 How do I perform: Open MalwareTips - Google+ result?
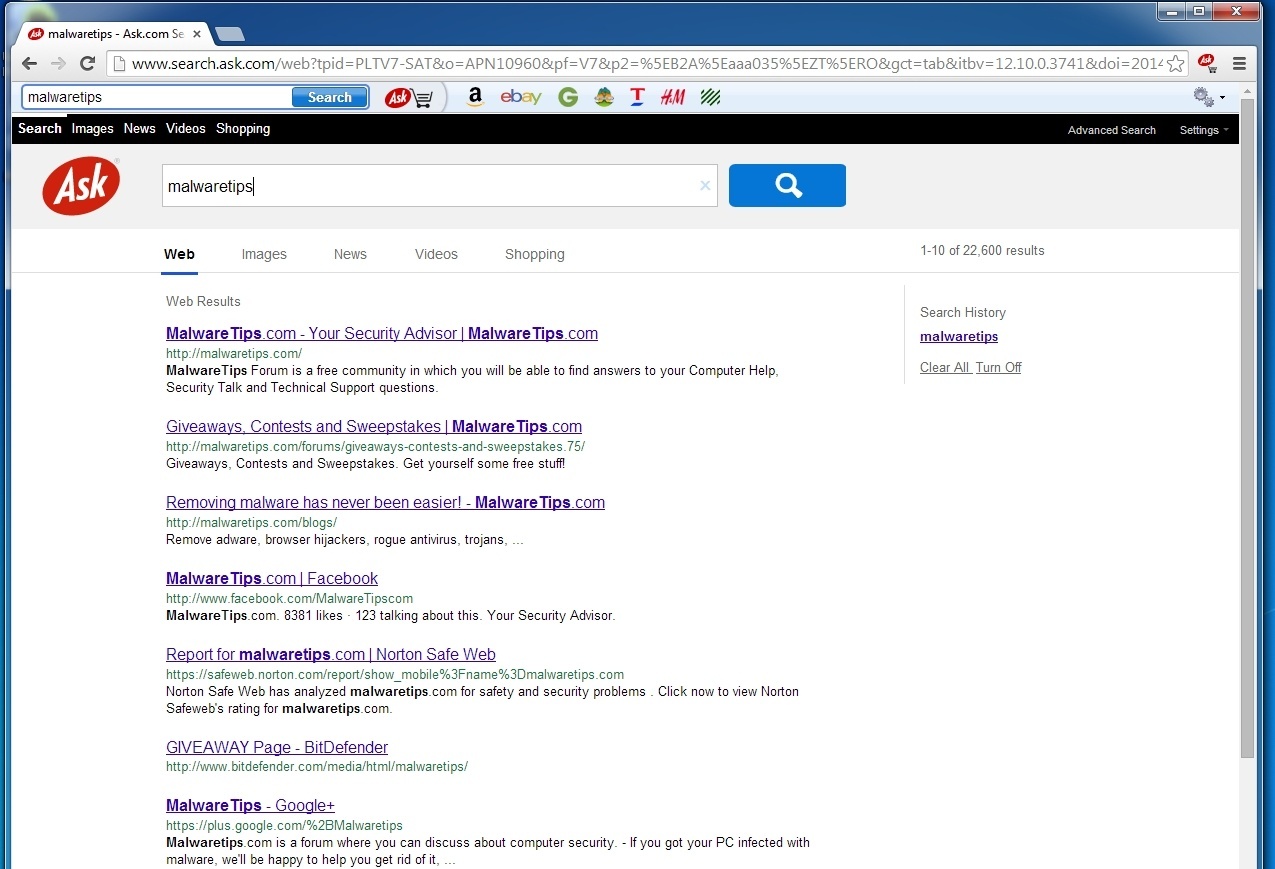(250, 806)
